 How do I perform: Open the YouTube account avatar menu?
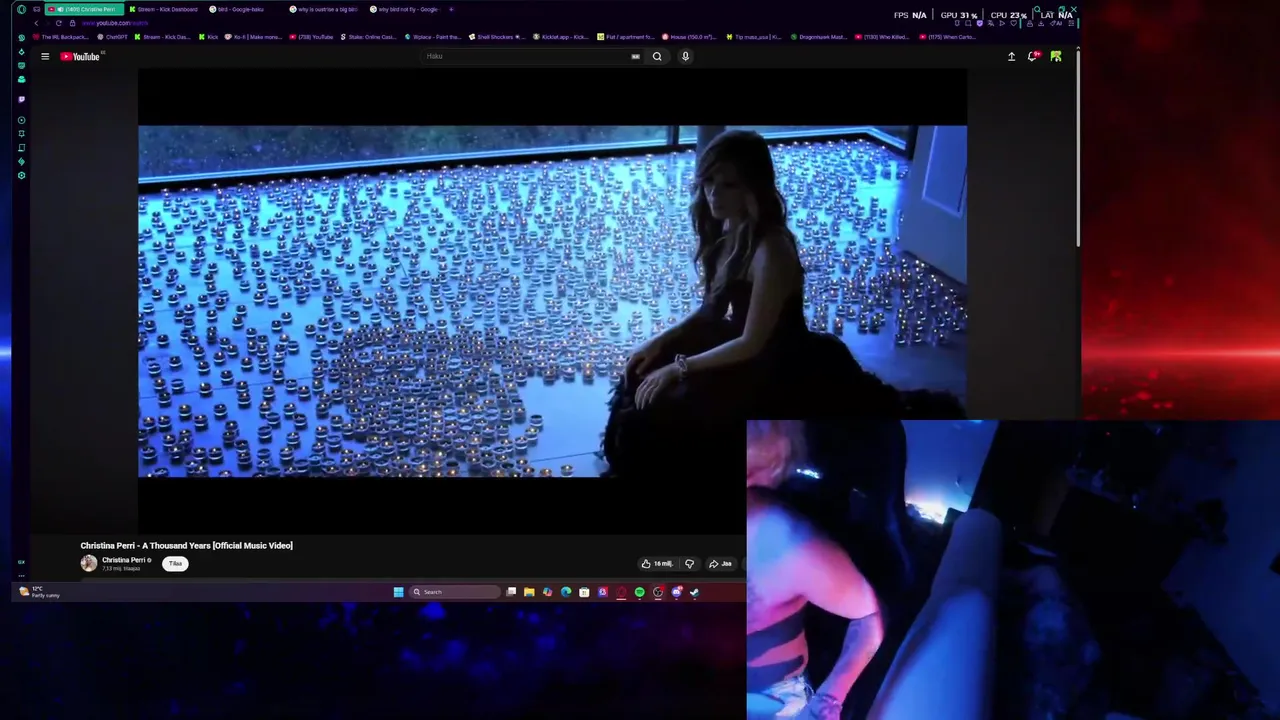click(1055, 56)
